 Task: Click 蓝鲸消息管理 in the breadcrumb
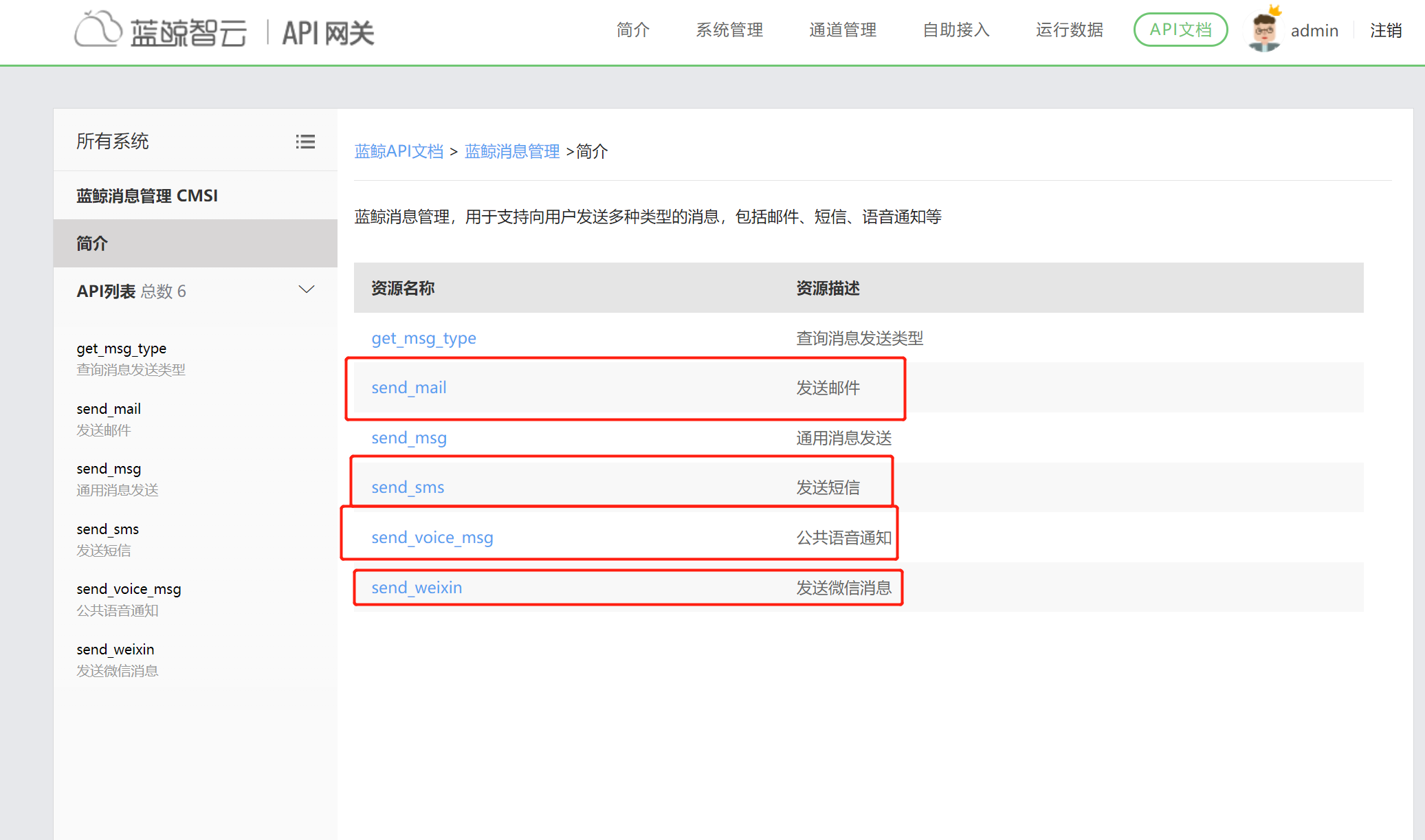click(x=512, y=151)
